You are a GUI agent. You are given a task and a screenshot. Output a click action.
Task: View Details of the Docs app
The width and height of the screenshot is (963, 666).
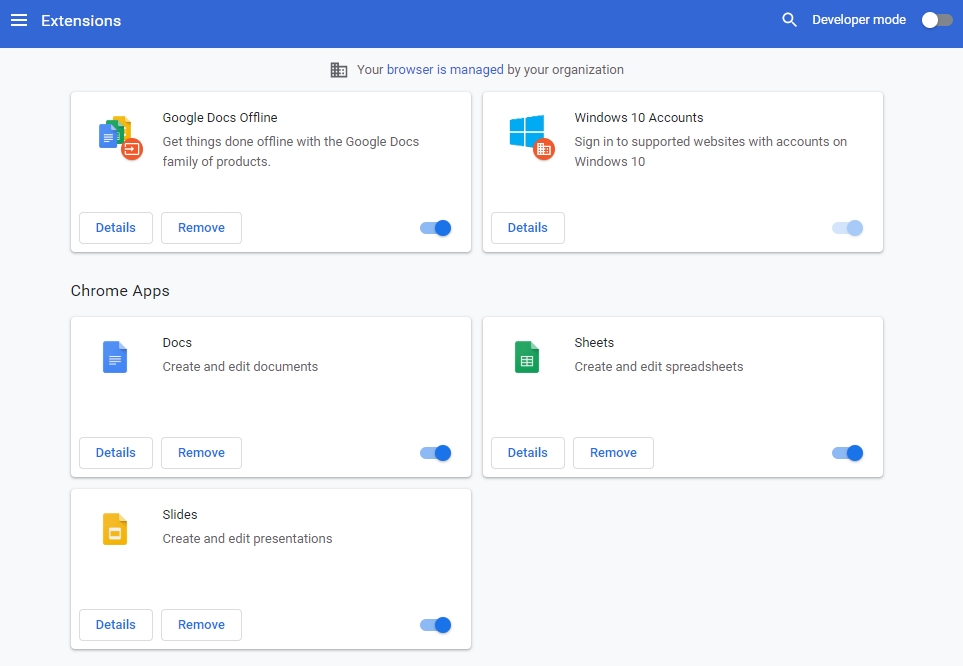115,453
